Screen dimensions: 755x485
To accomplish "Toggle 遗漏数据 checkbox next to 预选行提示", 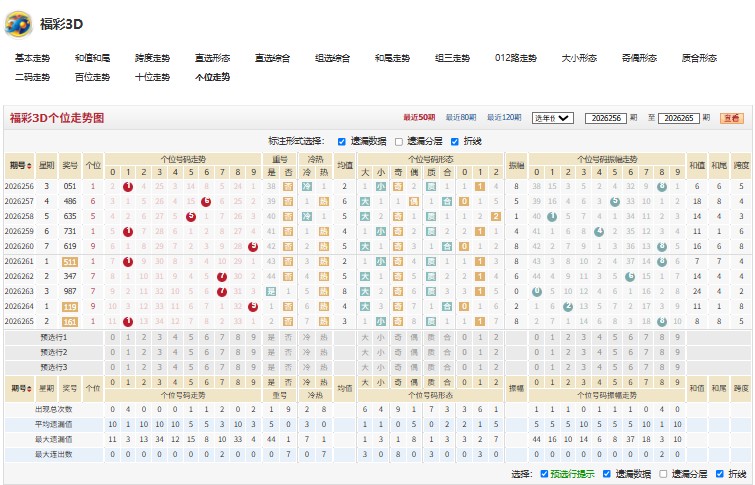I will click(x=607, y=474).
